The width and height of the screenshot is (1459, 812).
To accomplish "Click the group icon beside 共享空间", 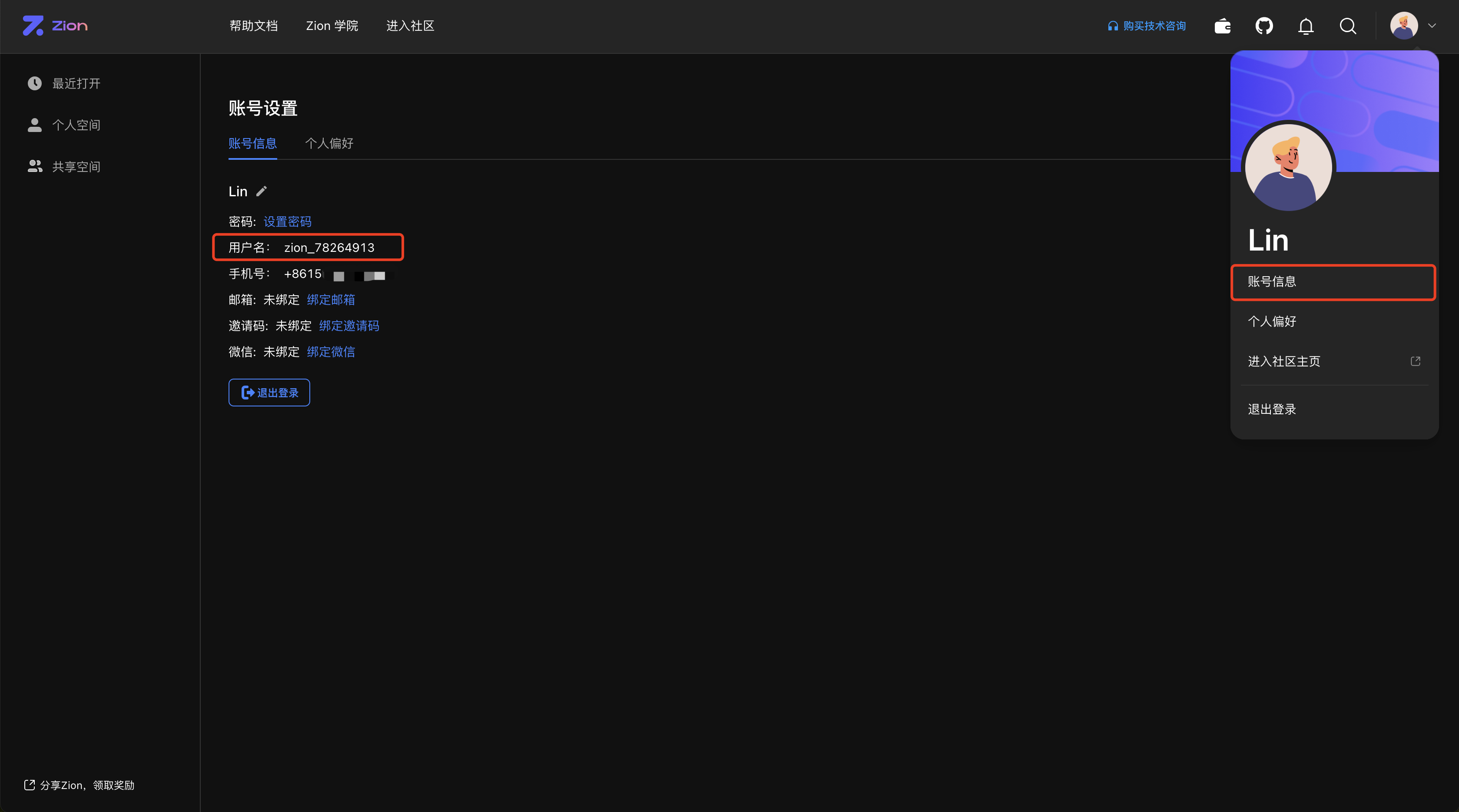I will pyautogui.click(x=35, y=166).
